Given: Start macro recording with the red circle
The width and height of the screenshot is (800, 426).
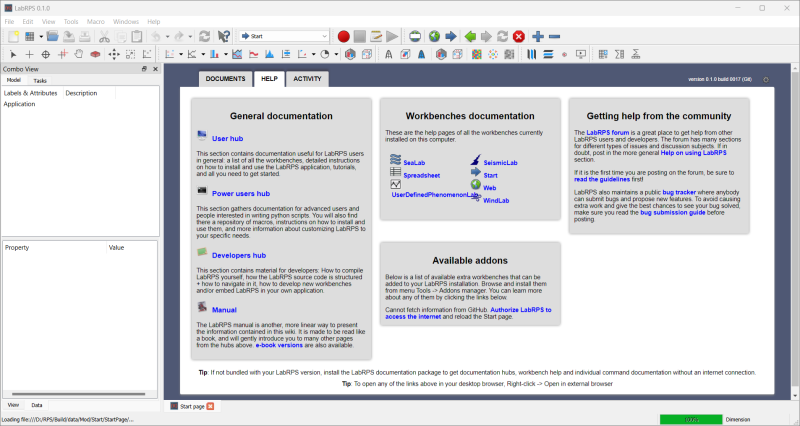Looking at the screenshot, I should click(x=343, y=36).
